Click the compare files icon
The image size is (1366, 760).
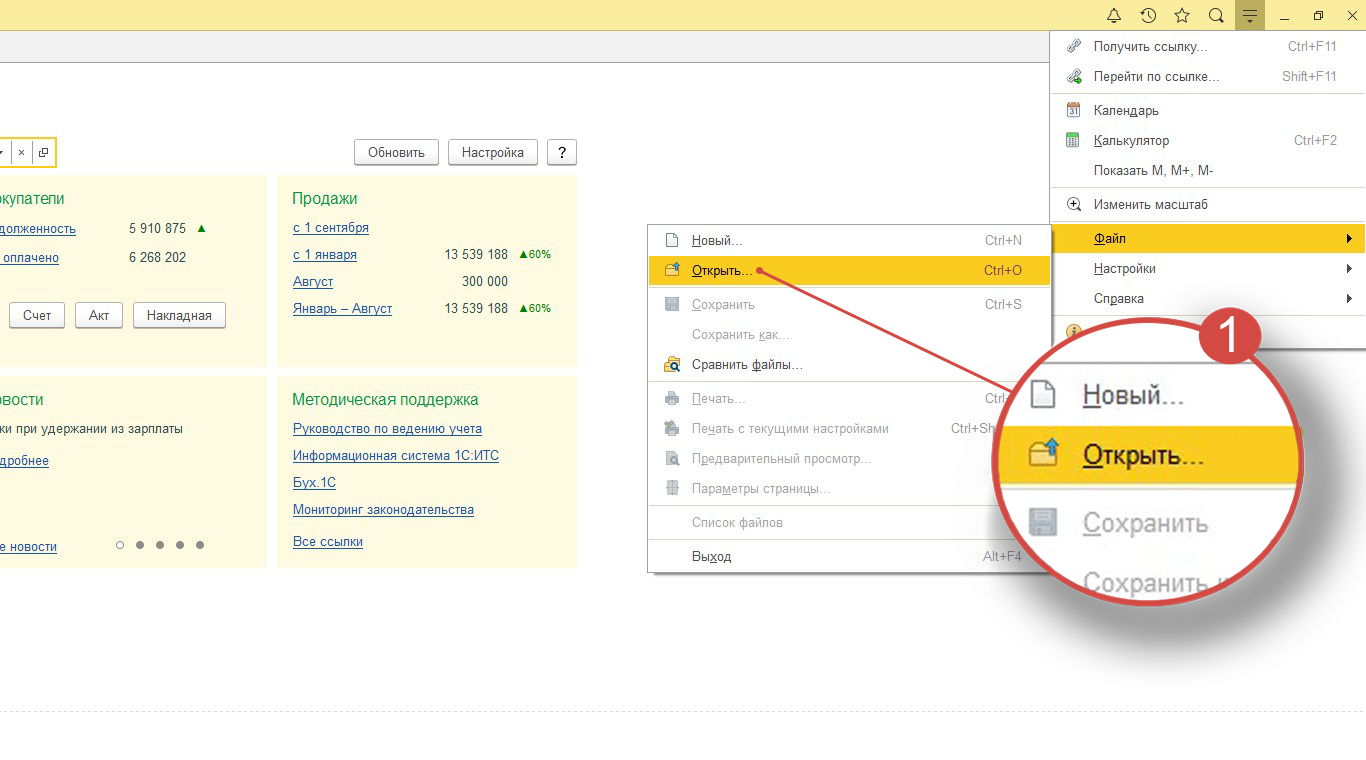672,365
